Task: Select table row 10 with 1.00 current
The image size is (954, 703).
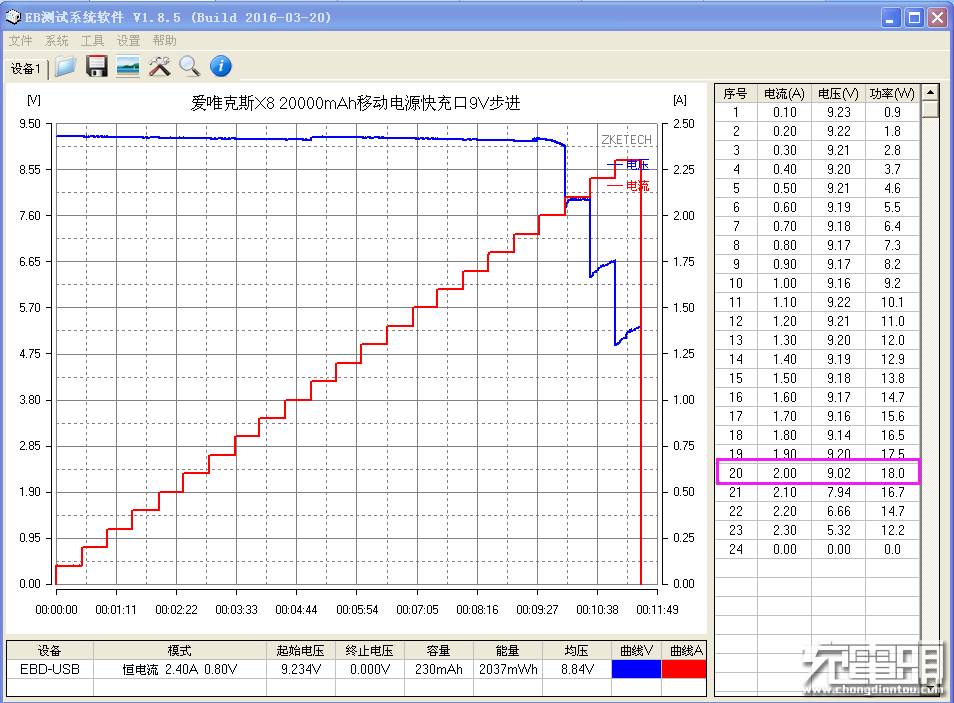Action: 817,284
